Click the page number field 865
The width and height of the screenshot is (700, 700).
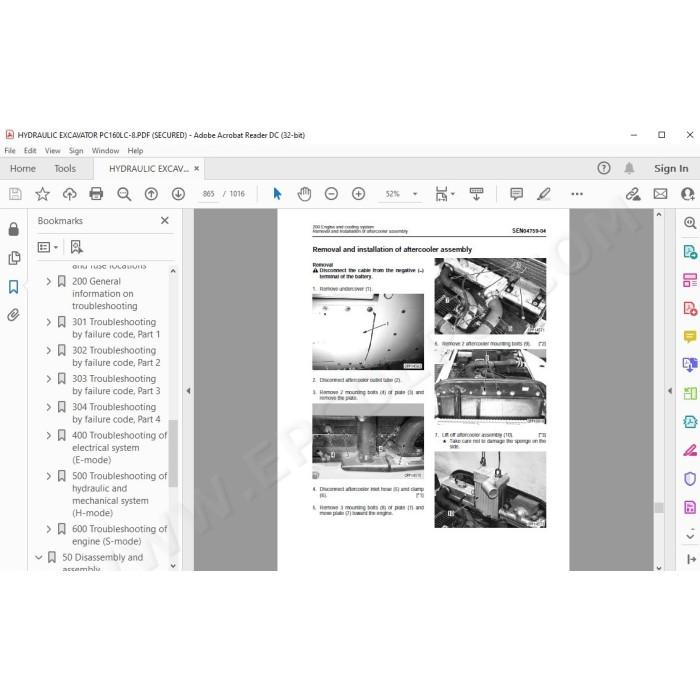point(208,194)
